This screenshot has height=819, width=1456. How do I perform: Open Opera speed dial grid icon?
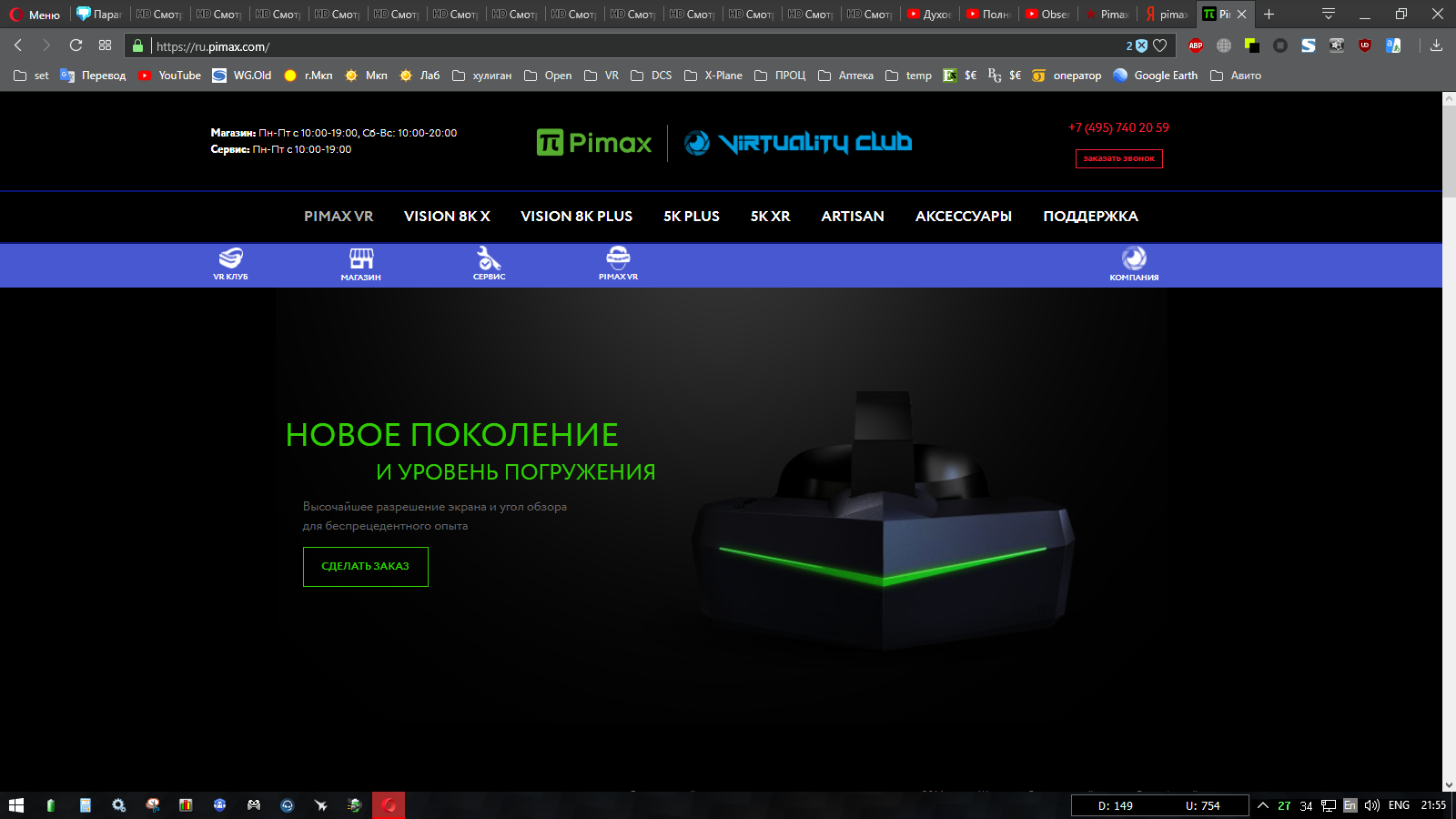[x=106, y=45]
